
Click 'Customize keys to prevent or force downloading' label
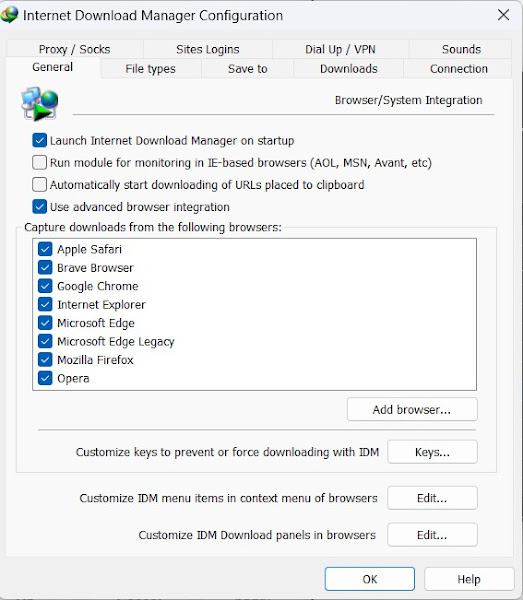[x=227, y=452]
